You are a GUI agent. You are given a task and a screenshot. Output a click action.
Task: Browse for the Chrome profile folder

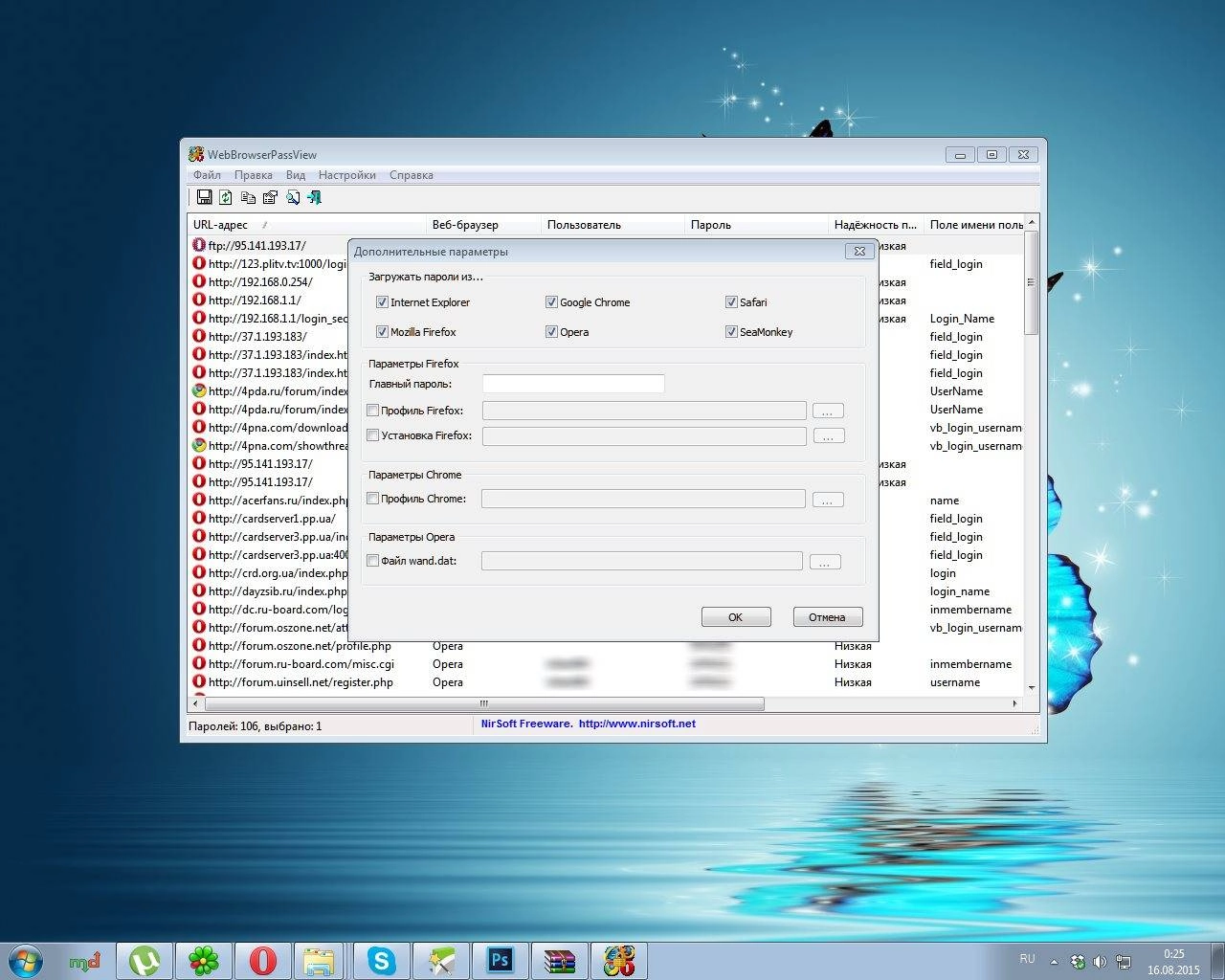[828, 499]
